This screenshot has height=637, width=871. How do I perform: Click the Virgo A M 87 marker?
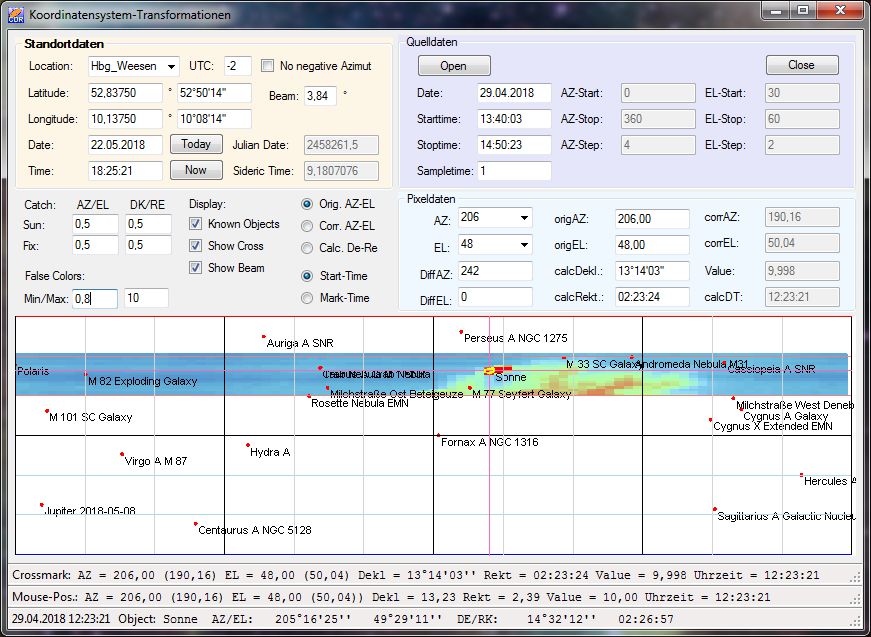[122, 454]
